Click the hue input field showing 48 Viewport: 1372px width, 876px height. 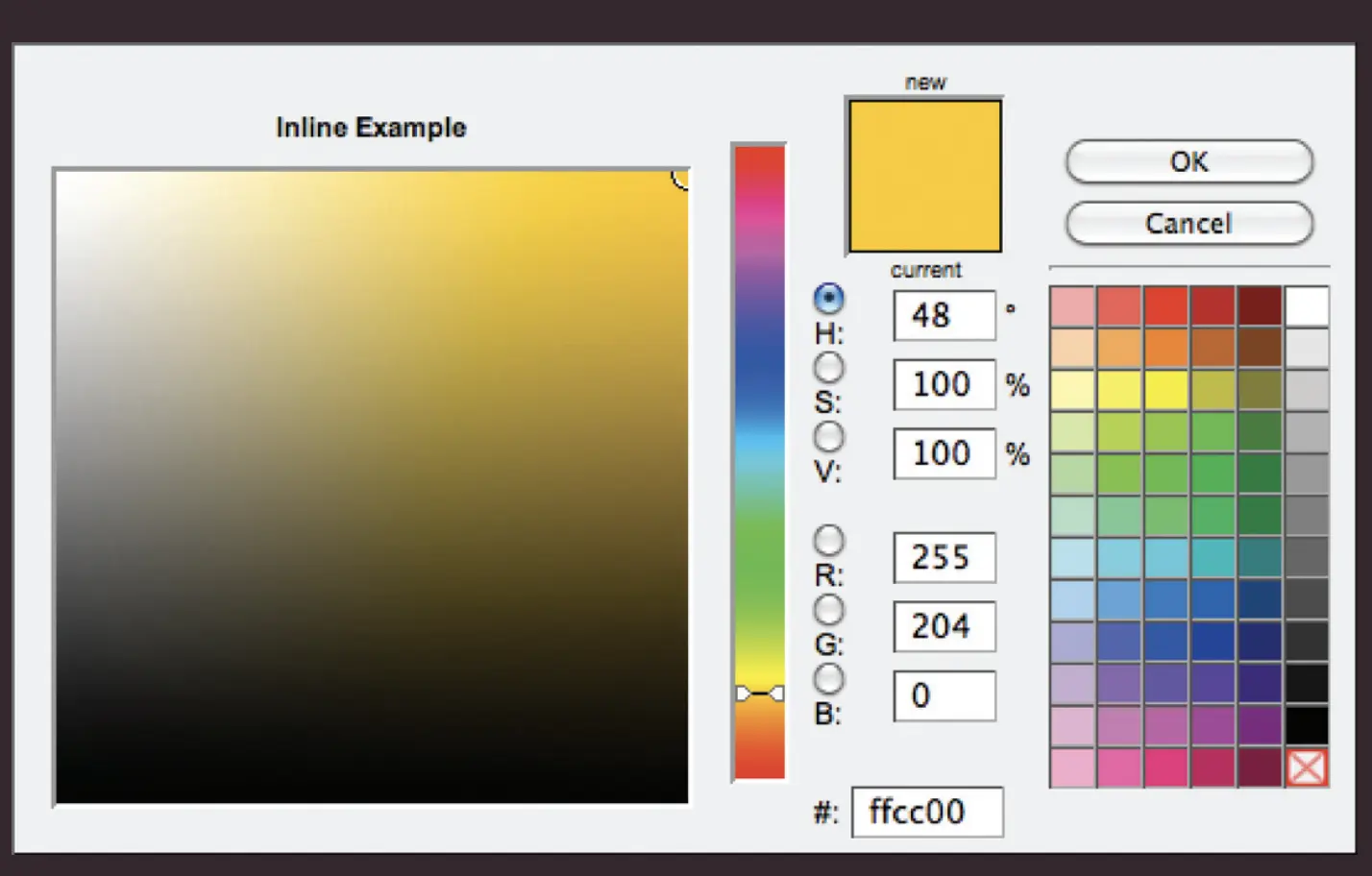click(943, 315)
